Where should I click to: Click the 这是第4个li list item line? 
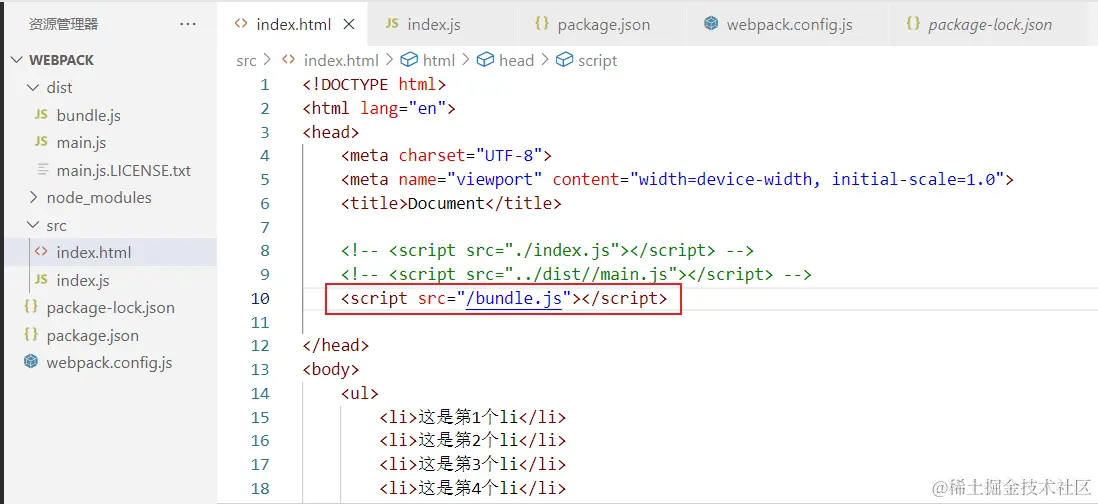473,489
